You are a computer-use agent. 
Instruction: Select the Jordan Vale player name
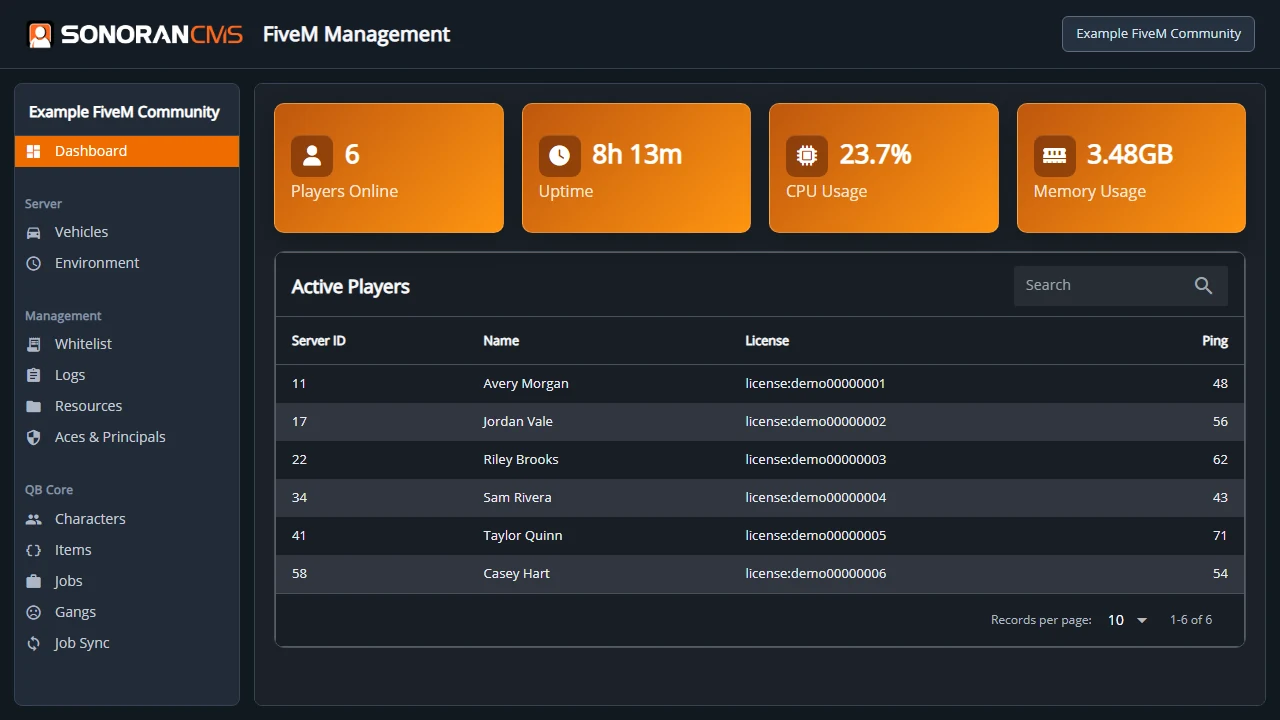(518, 422)
